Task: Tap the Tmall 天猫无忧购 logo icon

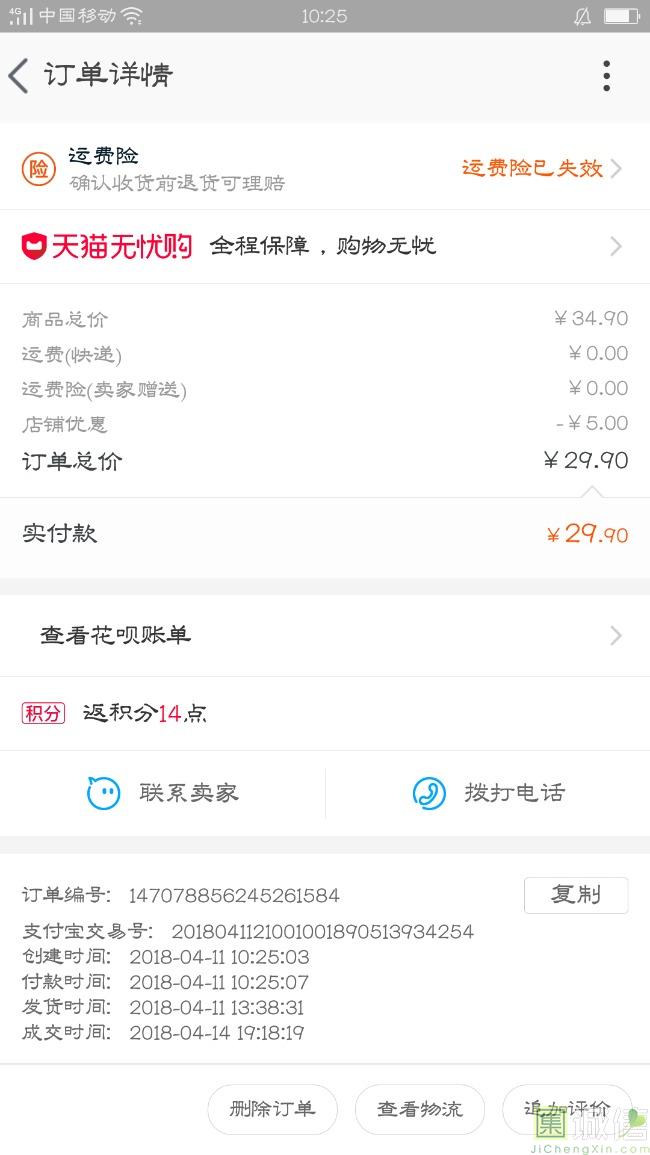Action: point(35,246)
